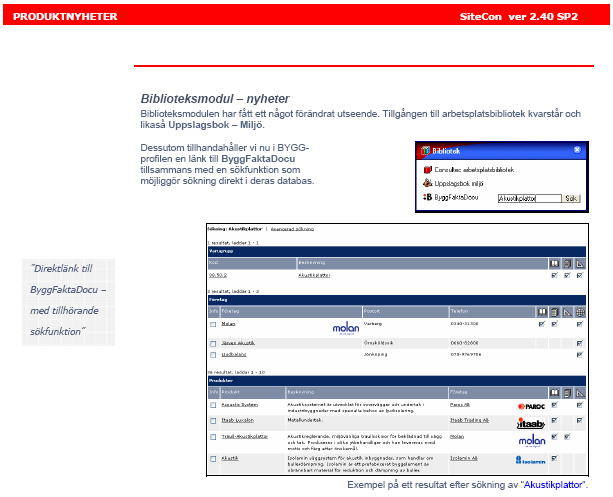Tick the Info checkbox for Molan company
The image size is (613, 497).
click(x=213, y=325)
